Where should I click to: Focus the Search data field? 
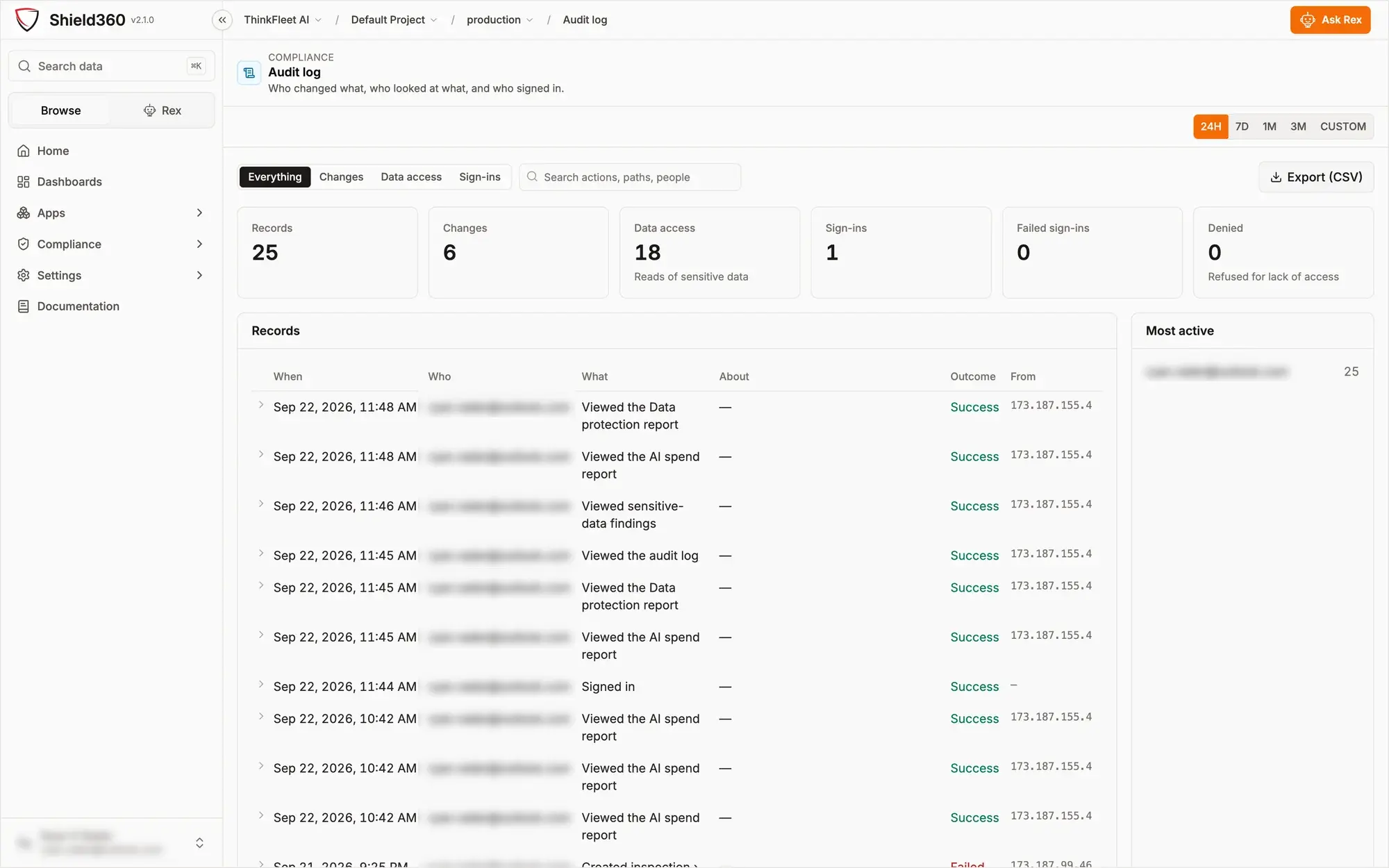coord(111,66)
